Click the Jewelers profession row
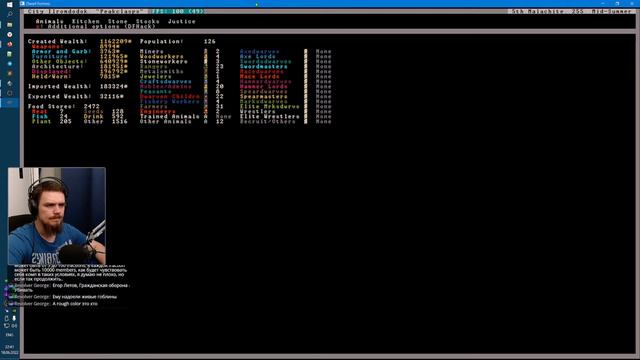Viewport: 640px width, 360px height. pos(180,76)
